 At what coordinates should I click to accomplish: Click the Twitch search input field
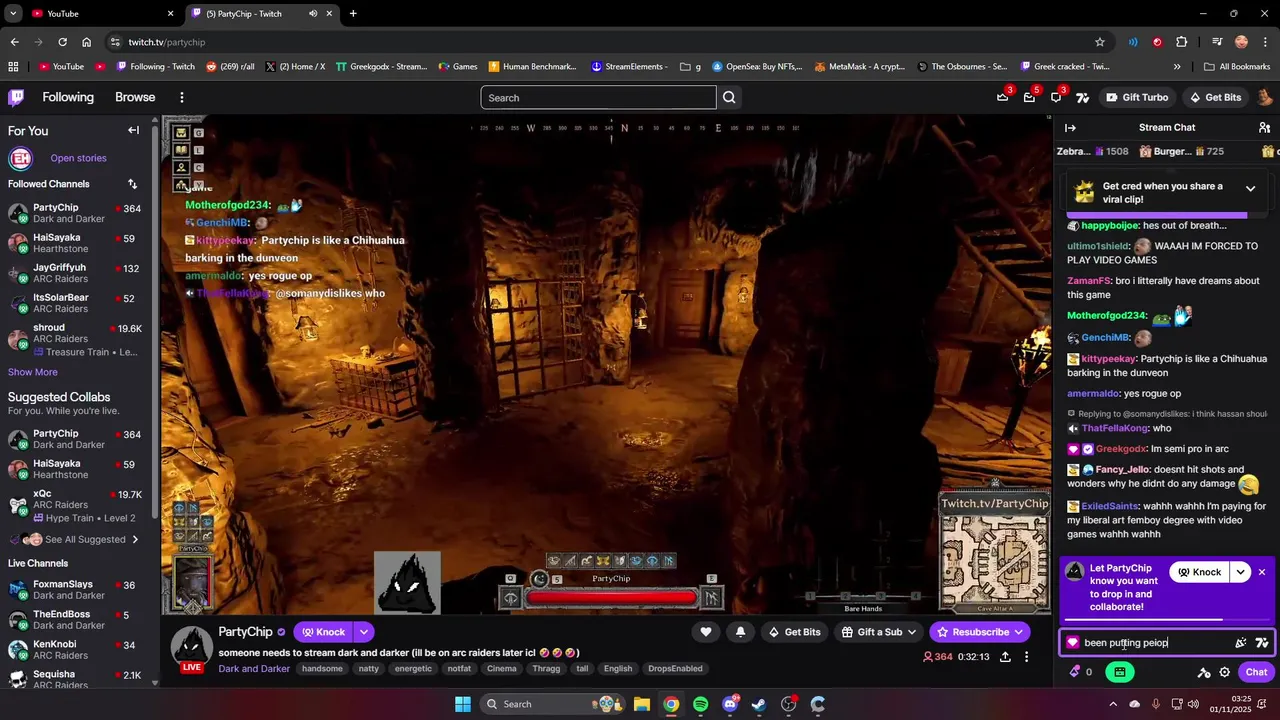pyautogui.click(x=598, y=97)
